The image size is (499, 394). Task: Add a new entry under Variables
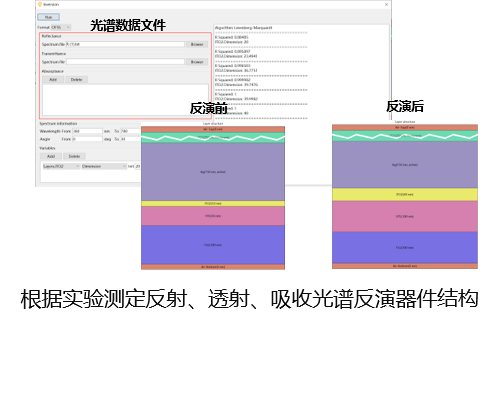pyautogui.click(x=51, y=156)
